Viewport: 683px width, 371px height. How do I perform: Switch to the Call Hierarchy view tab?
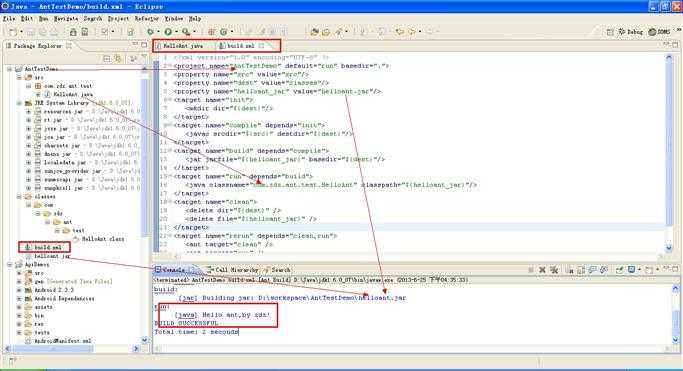click(x=233, y=270)
